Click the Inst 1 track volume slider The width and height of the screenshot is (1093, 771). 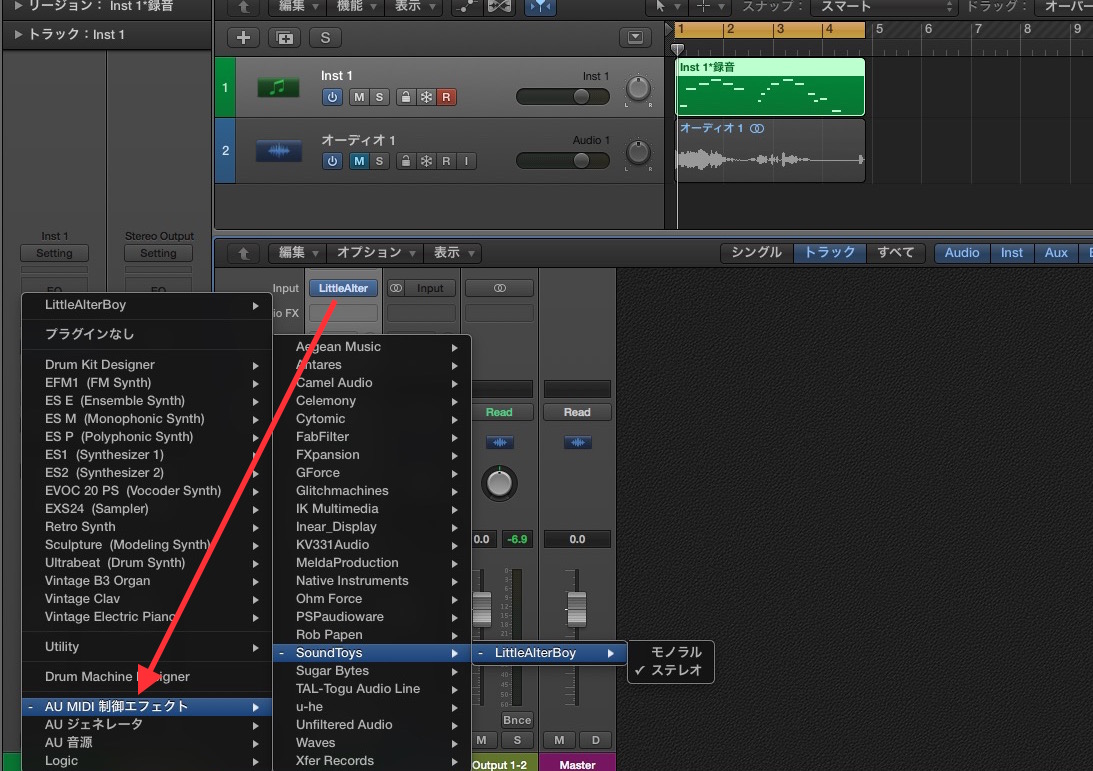point(563,97)
